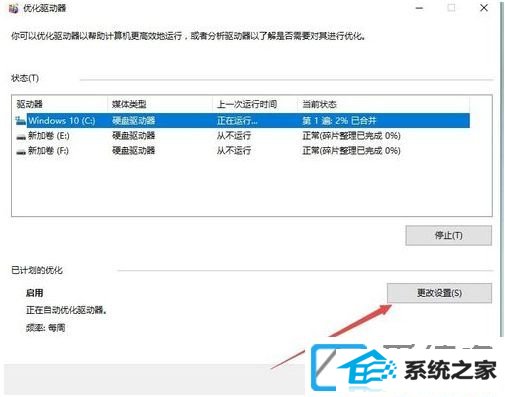Image resolution: width=505 pixels, height=397 pixels.
Task: Click 从不运行 in the E: row
Action: (234, 136)
